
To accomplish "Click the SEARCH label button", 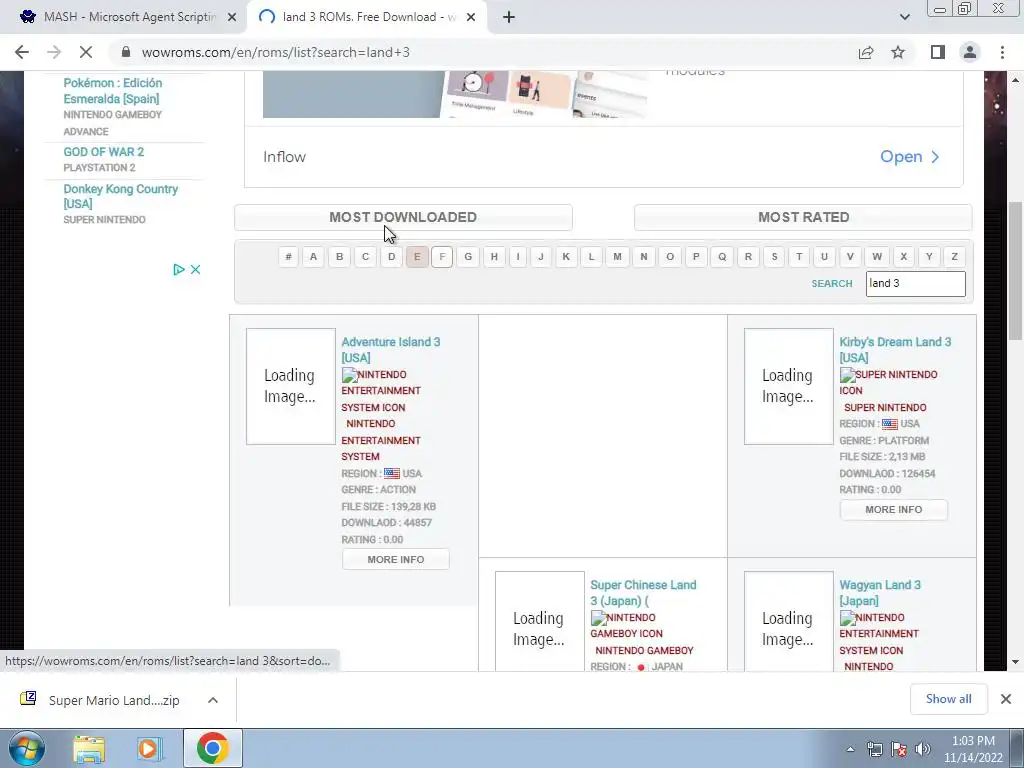I will tap(832, 283).
